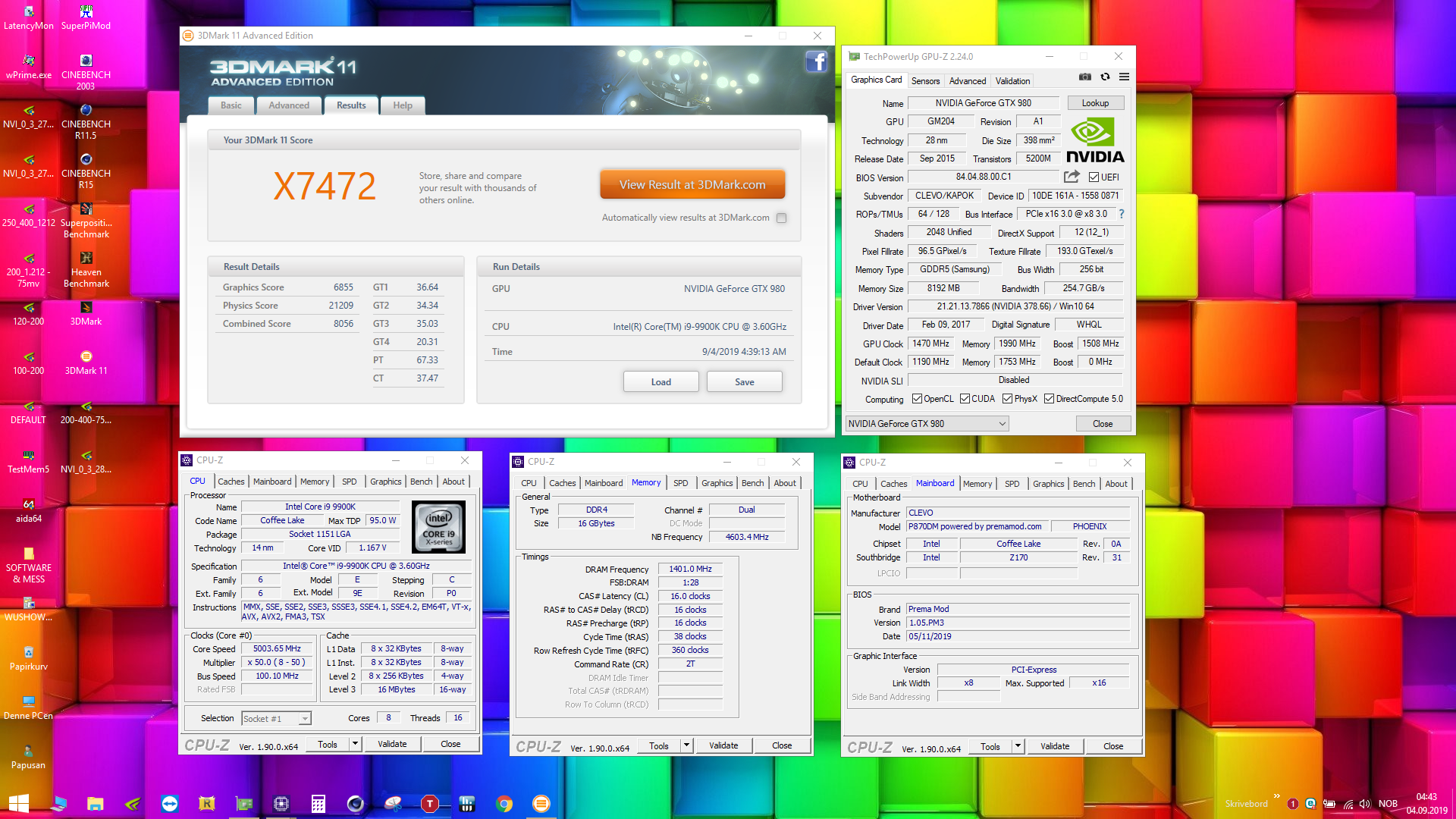The width and height of the screenshot is (1456, 819).
Task: Click the Bus Interface question mark in GPU-Z
Action: [x=1122, y=214]
